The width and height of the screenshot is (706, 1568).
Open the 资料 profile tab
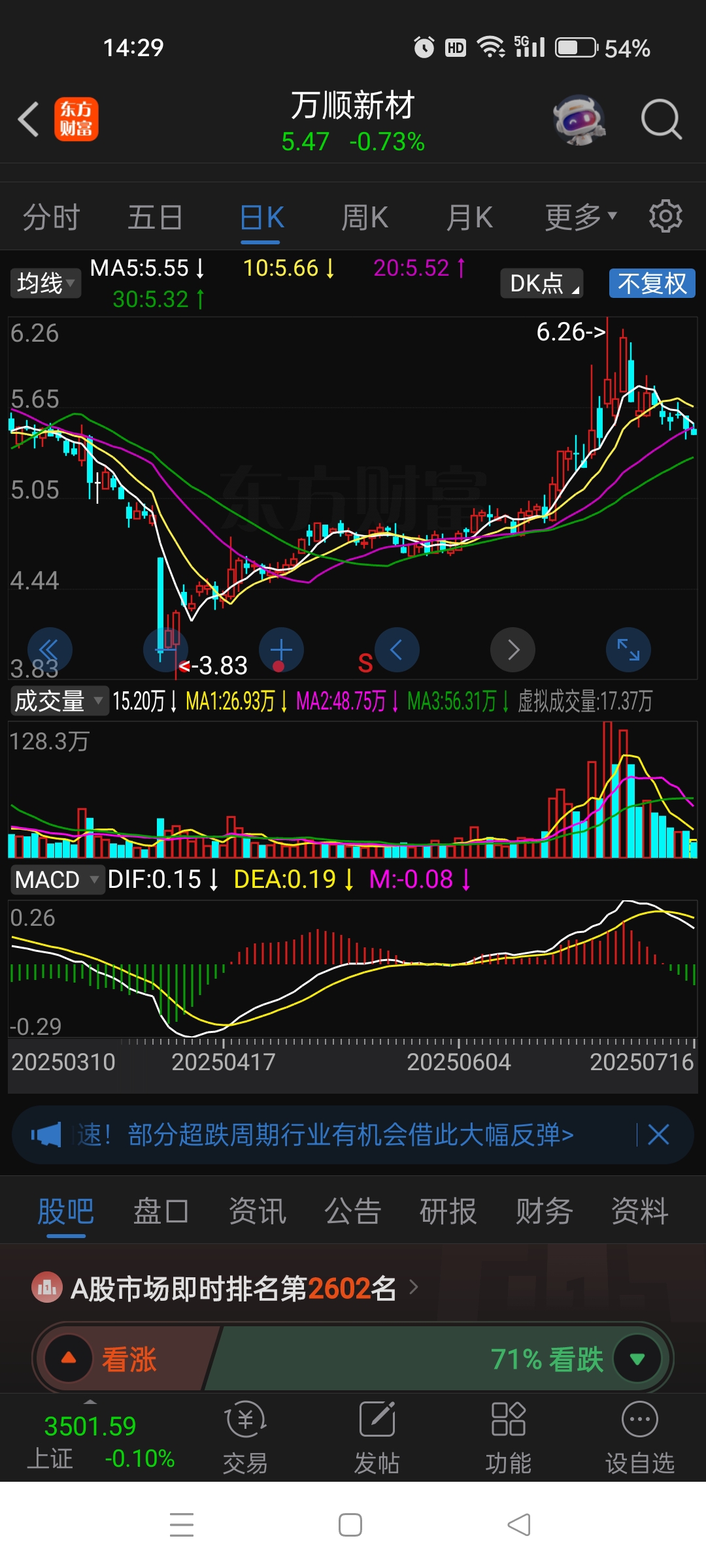pos(639,1211)
